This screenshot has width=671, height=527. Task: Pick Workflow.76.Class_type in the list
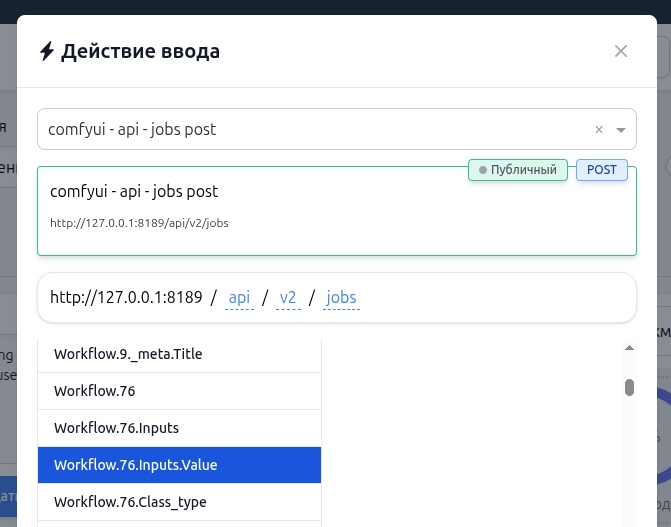(x=179, y=502)
